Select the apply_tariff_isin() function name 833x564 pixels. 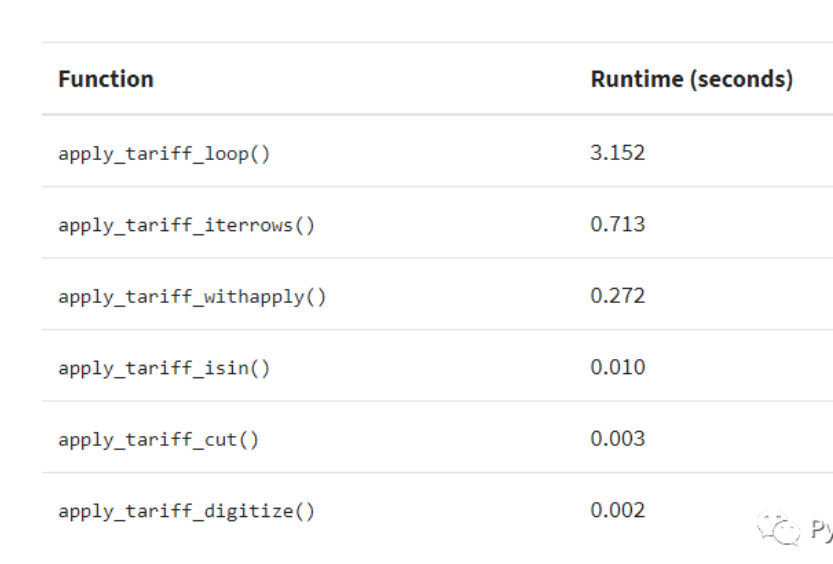point(164,368)
